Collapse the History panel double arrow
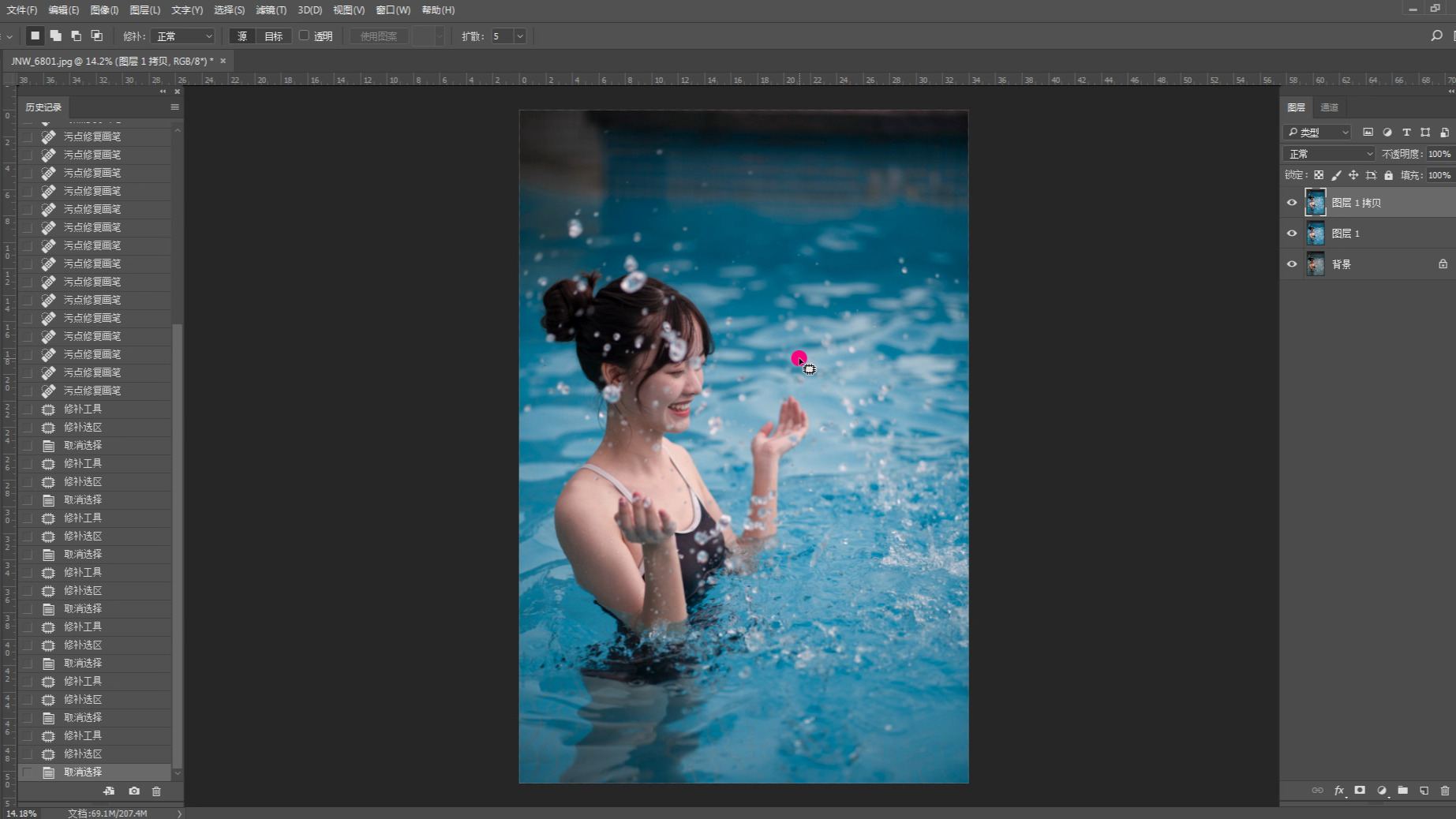The height and width of the screenshot is (819, 1456). 163,92
